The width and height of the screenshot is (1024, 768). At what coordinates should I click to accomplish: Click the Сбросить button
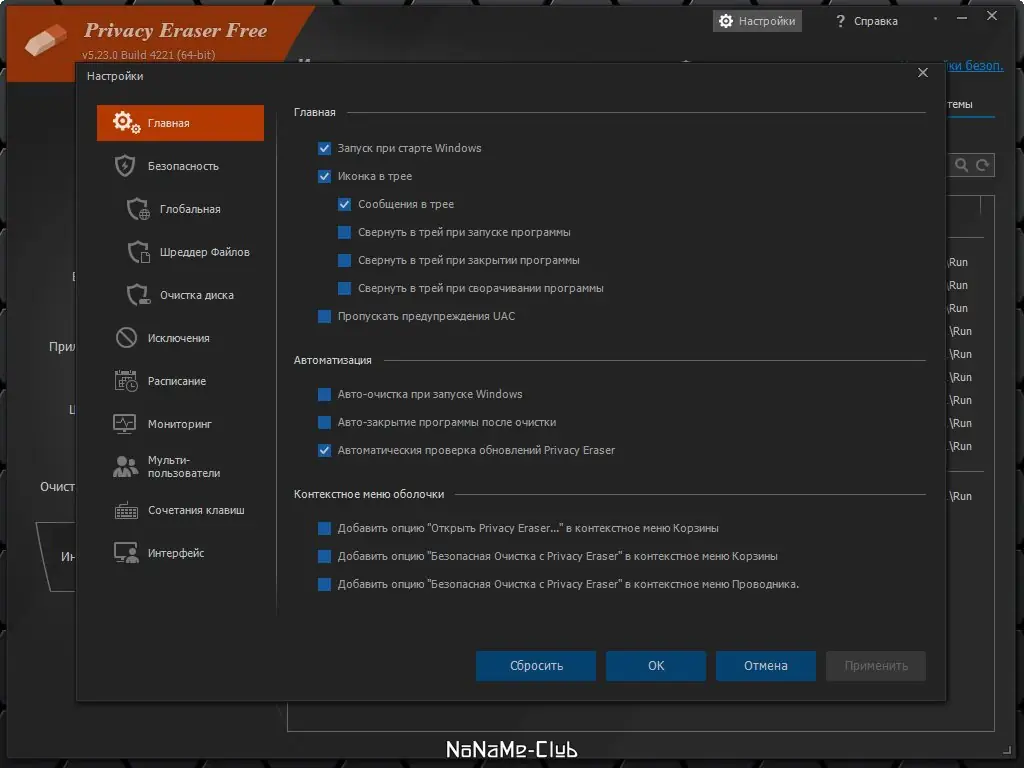click(x=536, y=665)
